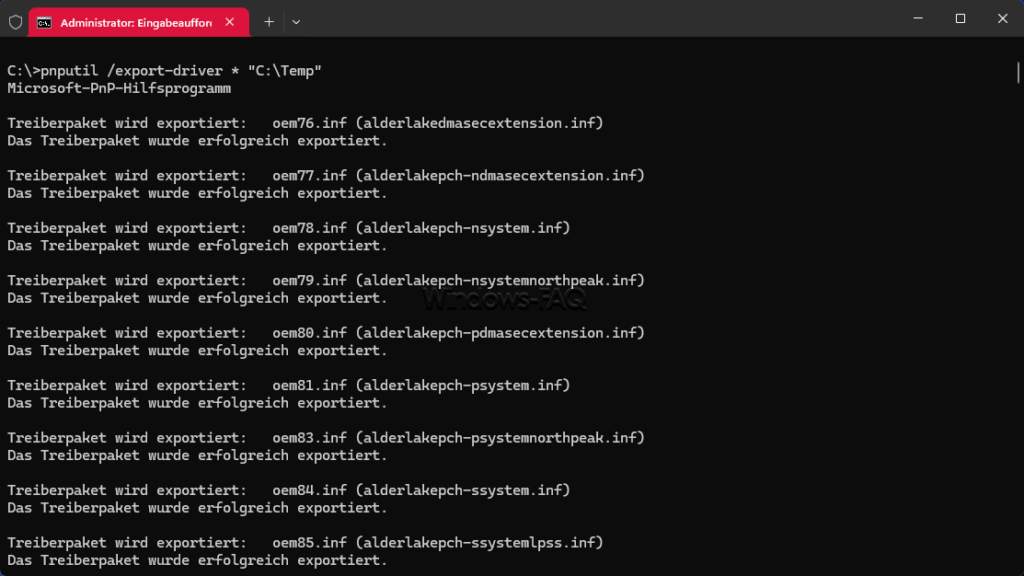Click alderlakepch-nsystemnorthpeak.inf text
This screenshot has height=576, width=1024.
pyautogui.click(x=500, y=280)
